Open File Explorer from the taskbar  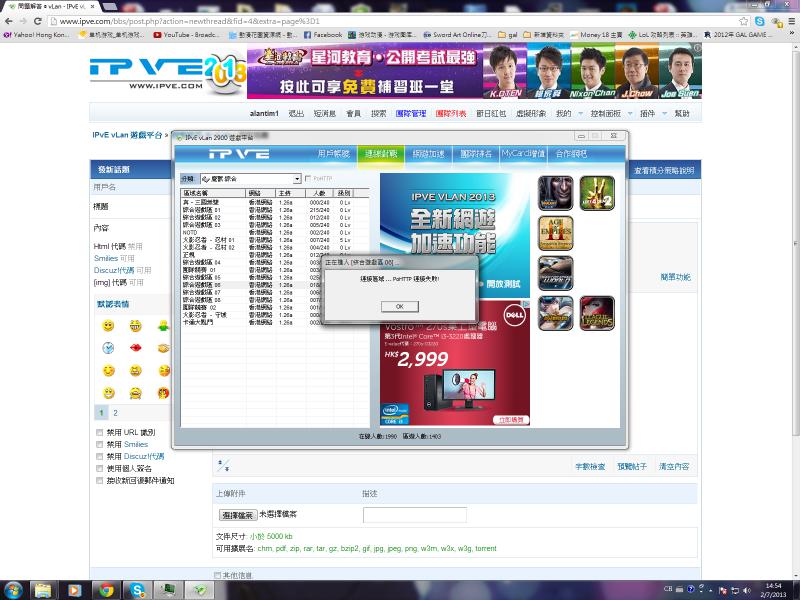(43, 590)
